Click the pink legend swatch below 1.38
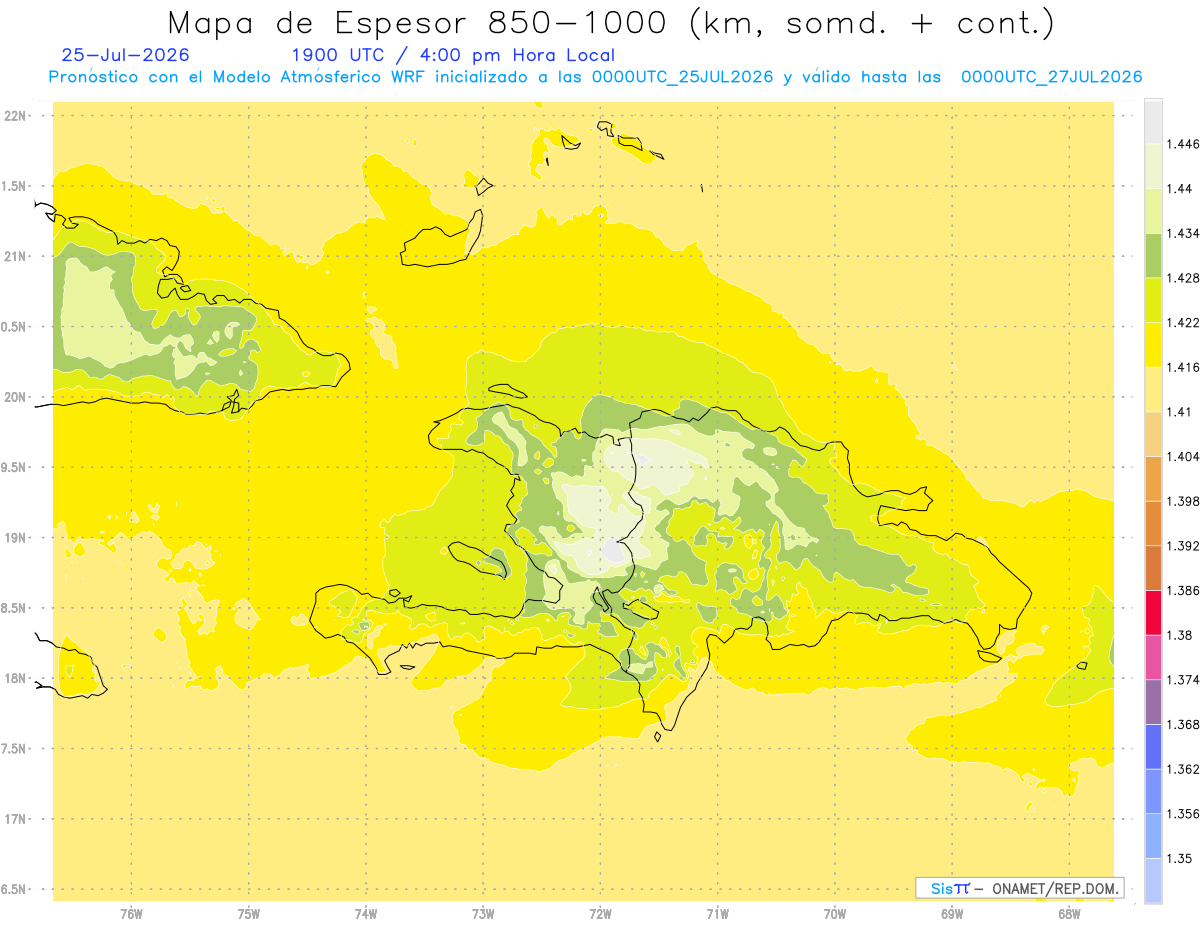Screen dimensions: 1200x927 (1153, 657)
